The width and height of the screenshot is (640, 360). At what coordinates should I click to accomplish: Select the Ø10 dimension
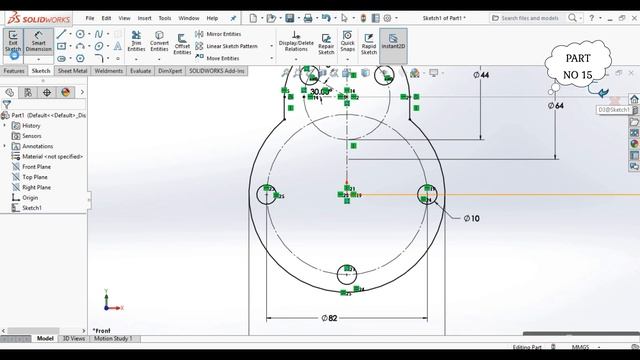[471, 218]
